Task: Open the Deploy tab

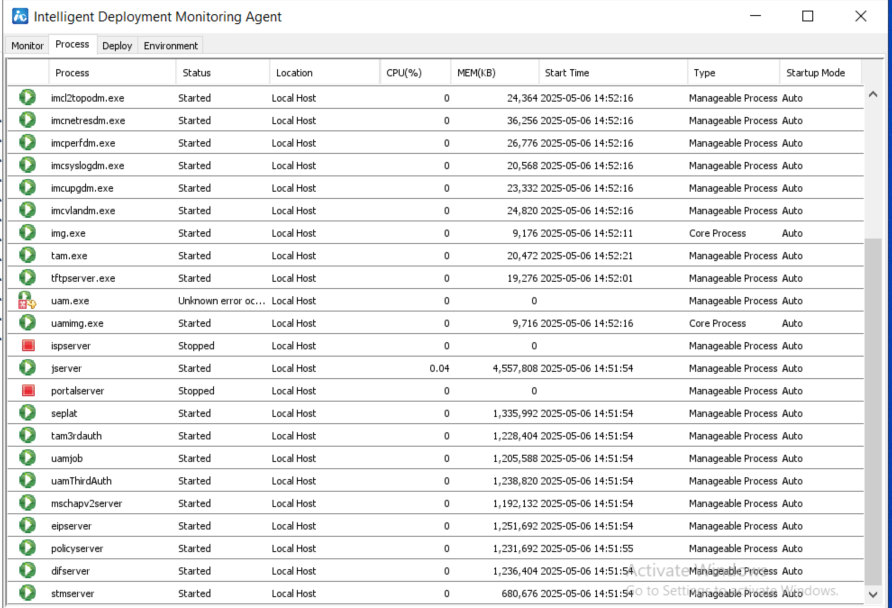Action: coord(117,46)
